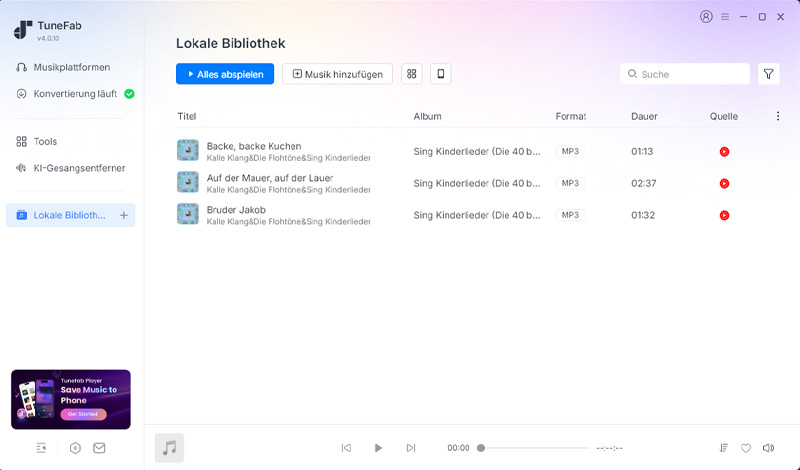Toggle the heart favorite in player bar
The image size is (800, 470).
[x=746, y=448]
